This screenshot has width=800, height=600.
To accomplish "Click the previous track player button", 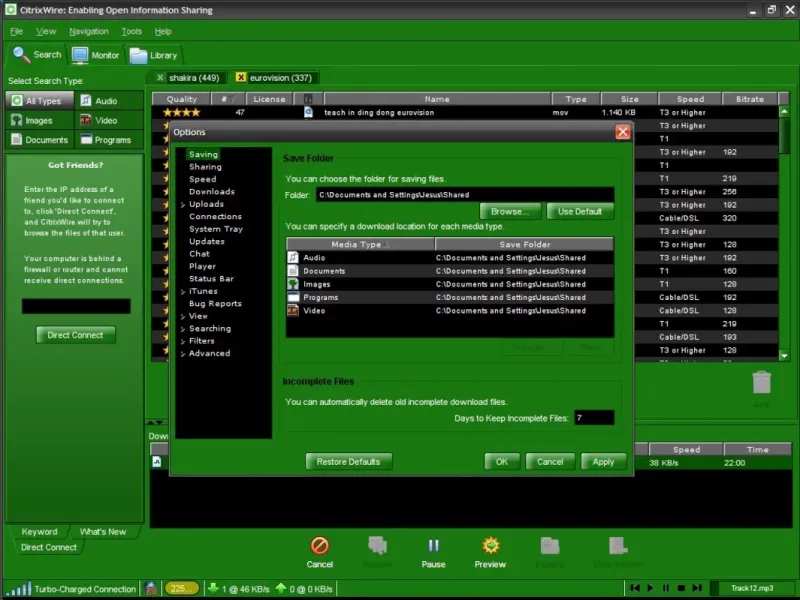I will point(635,588).
